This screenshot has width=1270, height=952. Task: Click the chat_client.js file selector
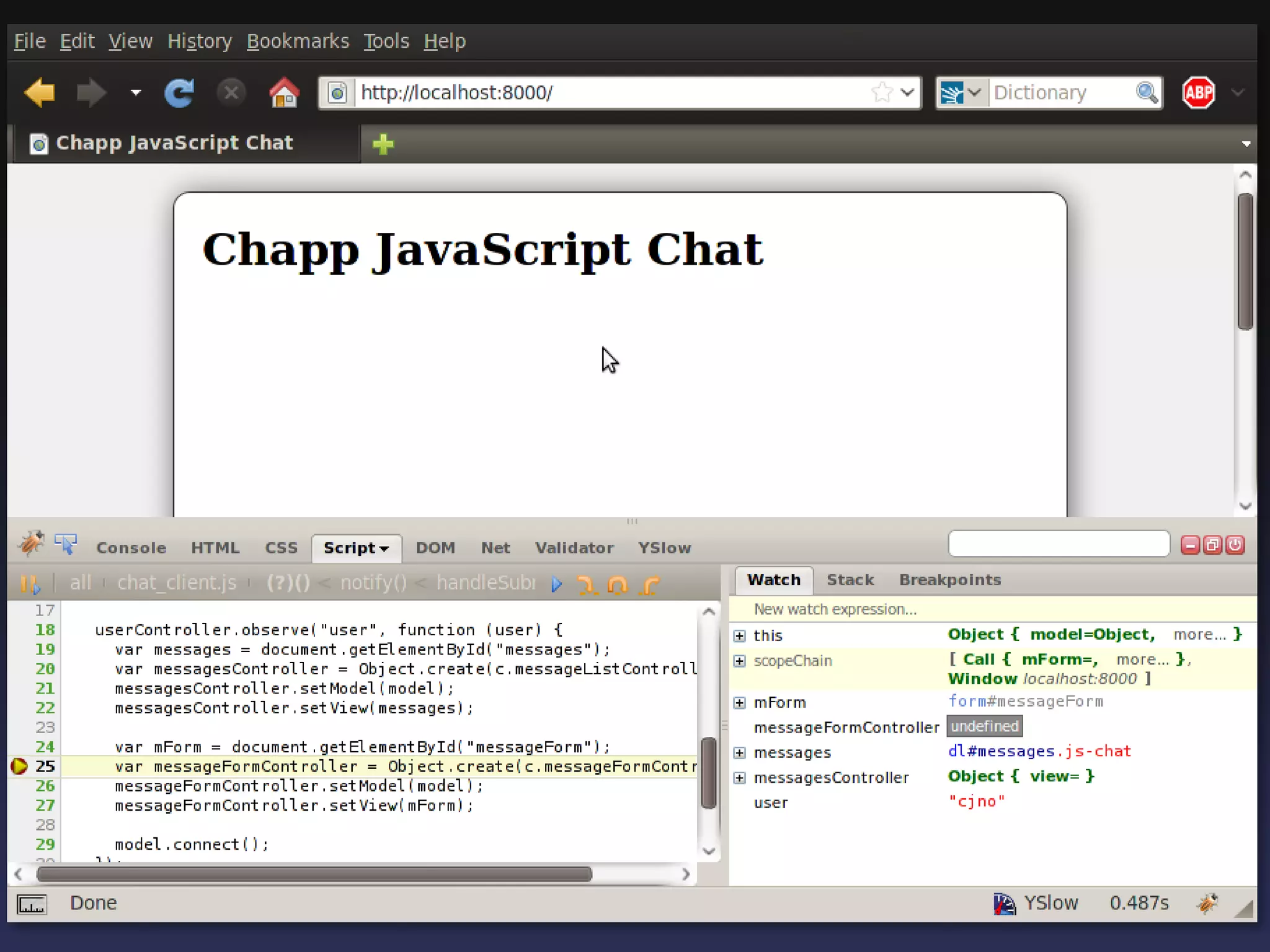(177, 583)
